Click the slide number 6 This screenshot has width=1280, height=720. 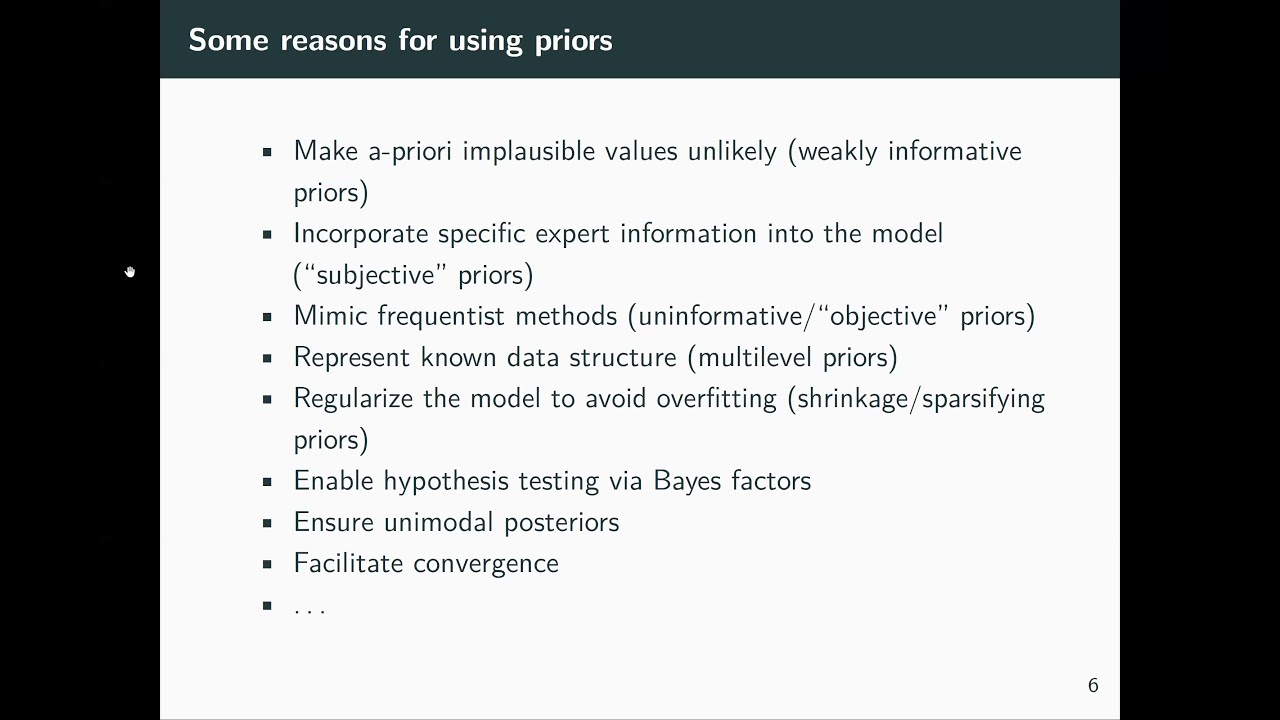(x=1093, y=685)
